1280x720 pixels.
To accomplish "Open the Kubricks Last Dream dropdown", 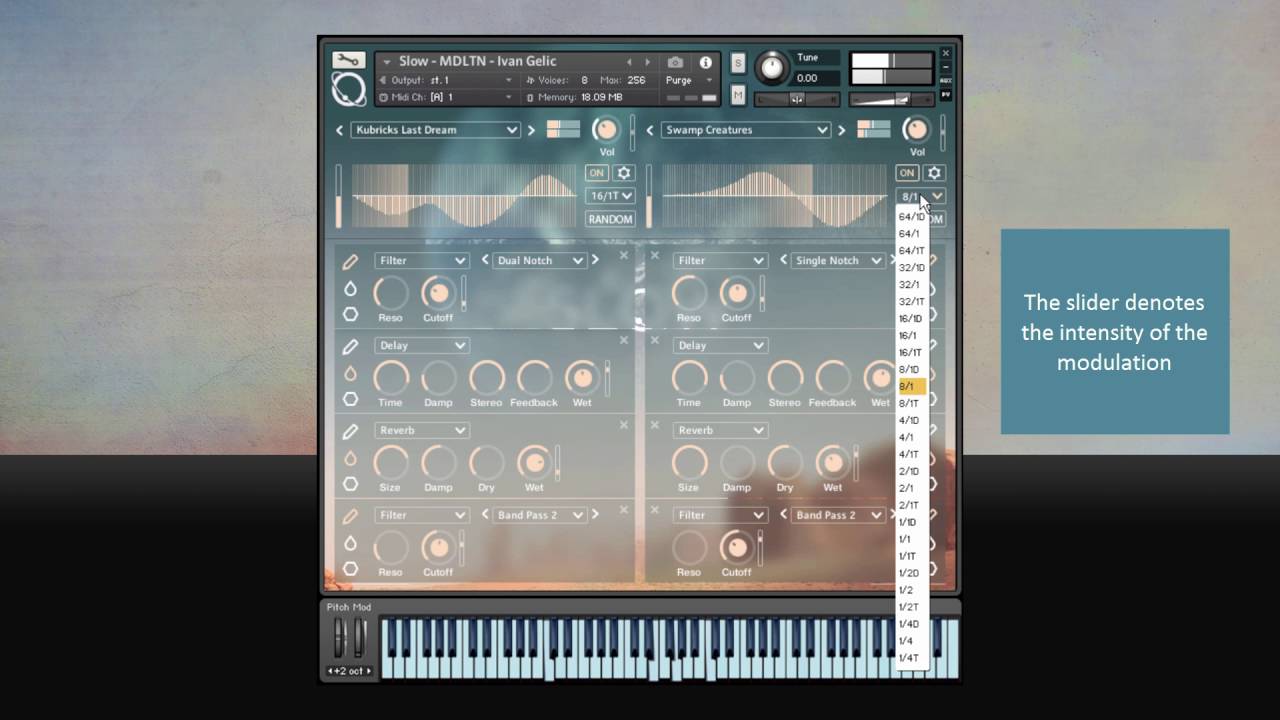I will [x=435, y=130].
